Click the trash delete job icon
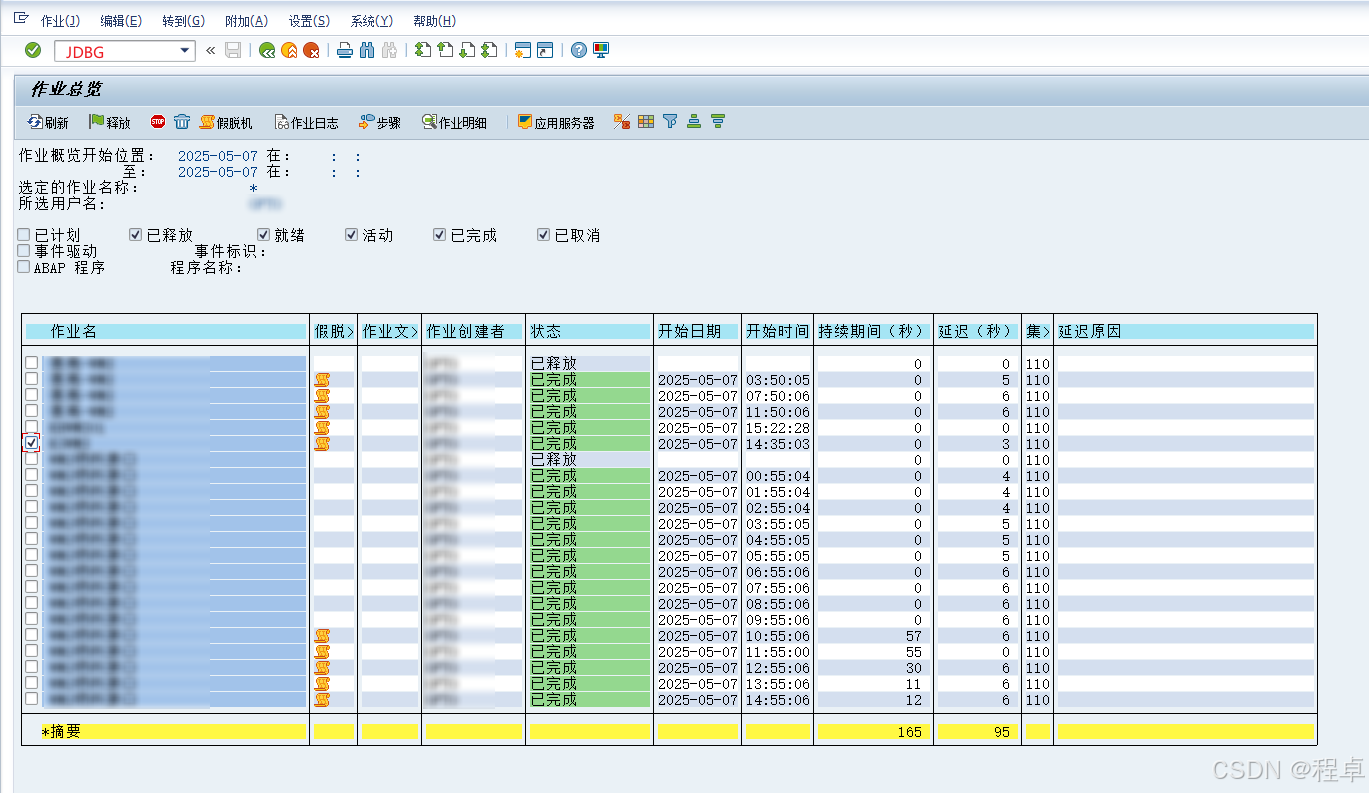Screen dimensions: 1369x793 tap(181, 121)
